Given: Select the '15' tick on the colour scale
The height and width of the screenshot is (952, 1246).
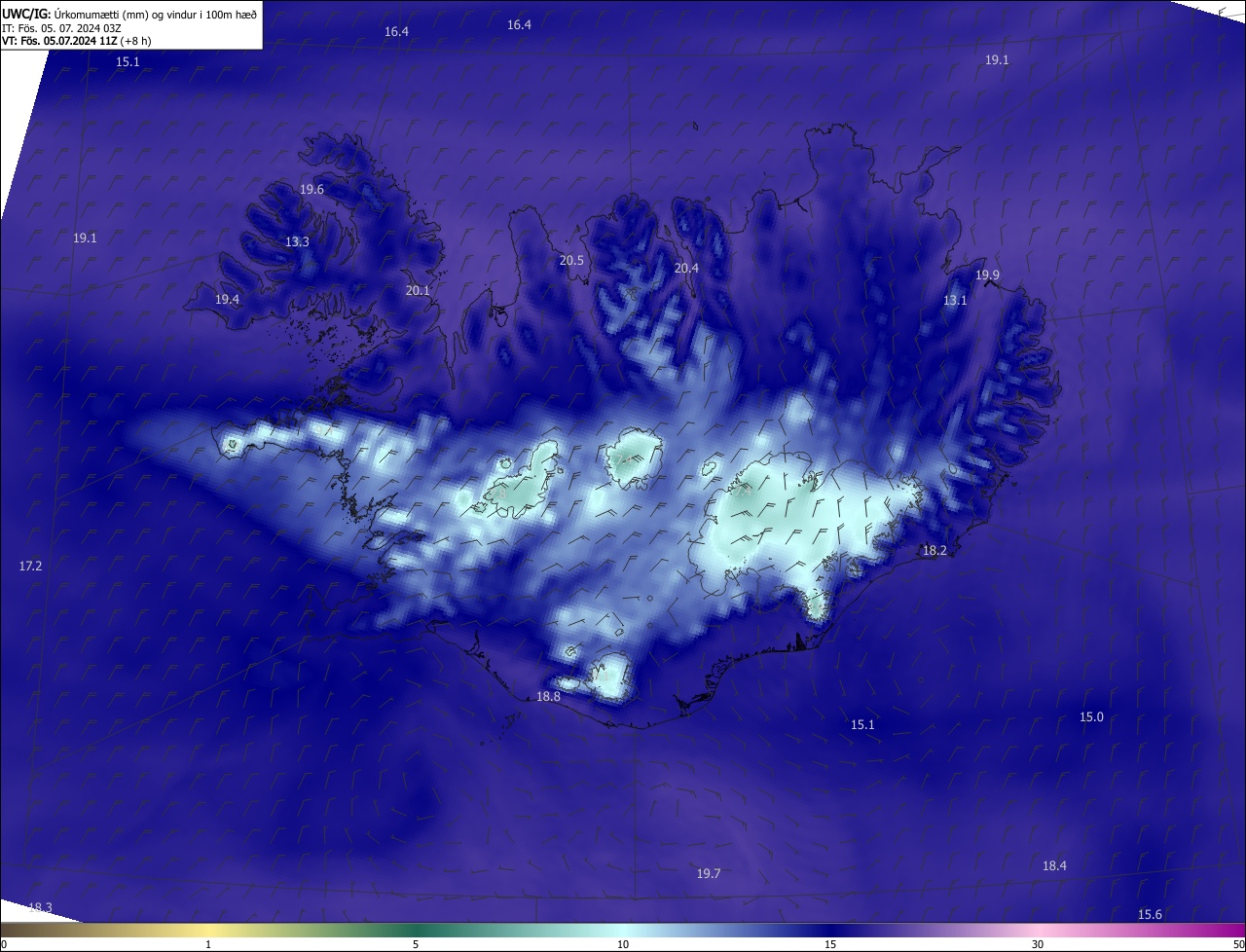Looking at the screenshot, I should click(x=830, y=944).
